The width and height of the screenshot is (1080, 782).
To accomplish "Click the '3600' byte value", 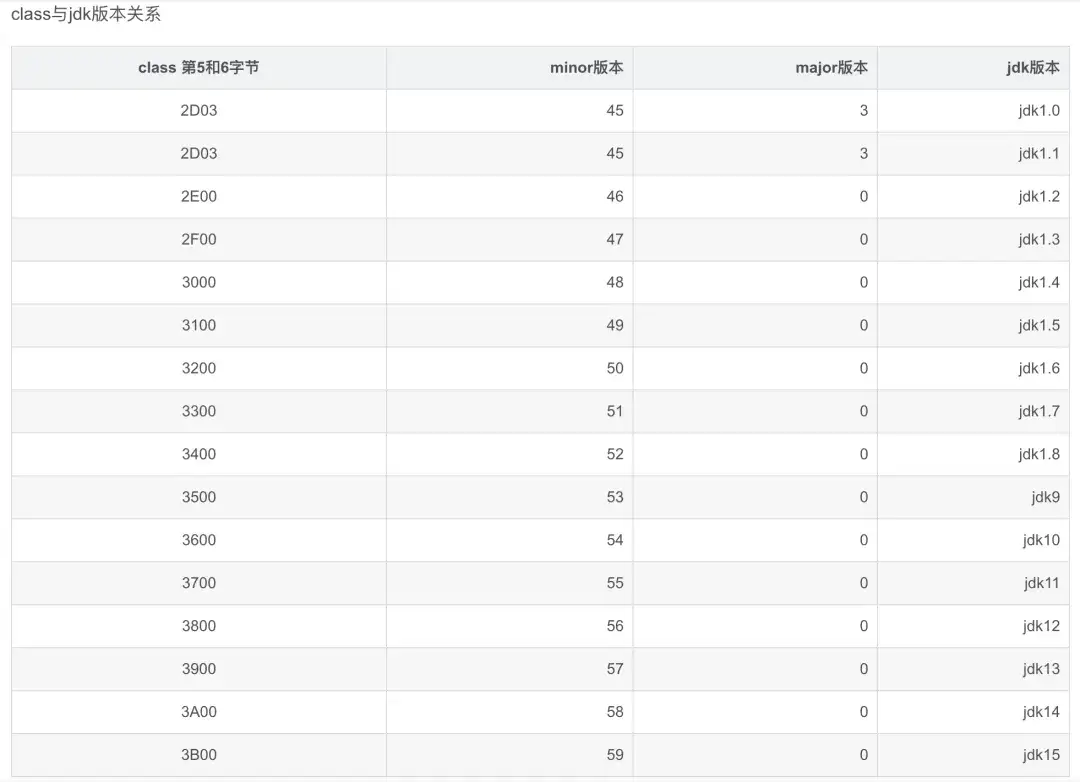I will [198, 540].
